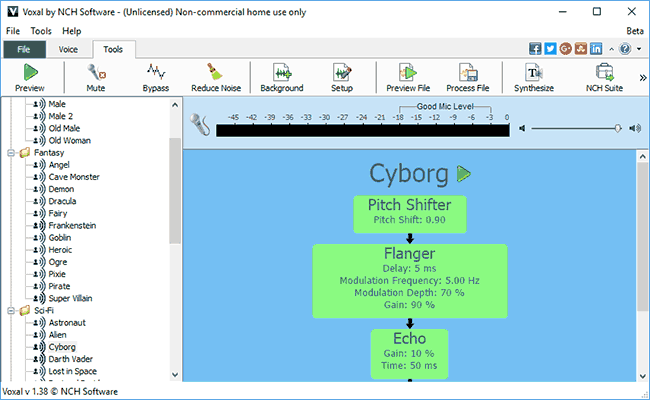Viewport: 650px width, 400px height.
Task: Select the Male 2 voice
Action: [x=61, y=116]
